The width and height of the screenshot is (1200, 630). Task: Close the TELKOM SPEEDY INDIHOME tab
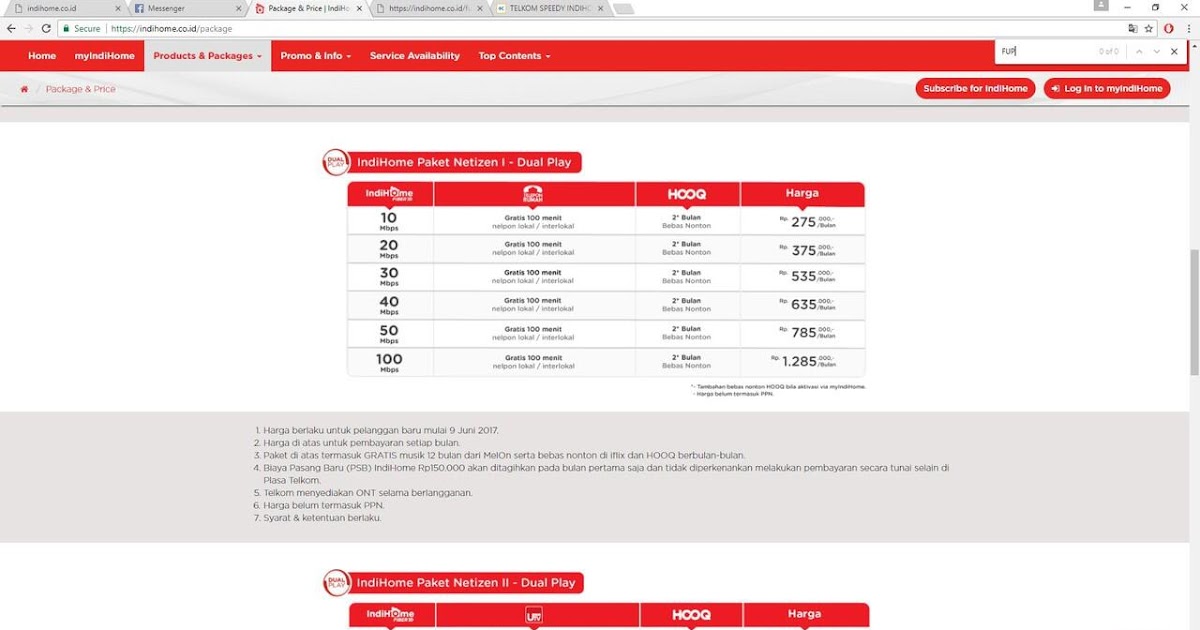pos(600,9)
